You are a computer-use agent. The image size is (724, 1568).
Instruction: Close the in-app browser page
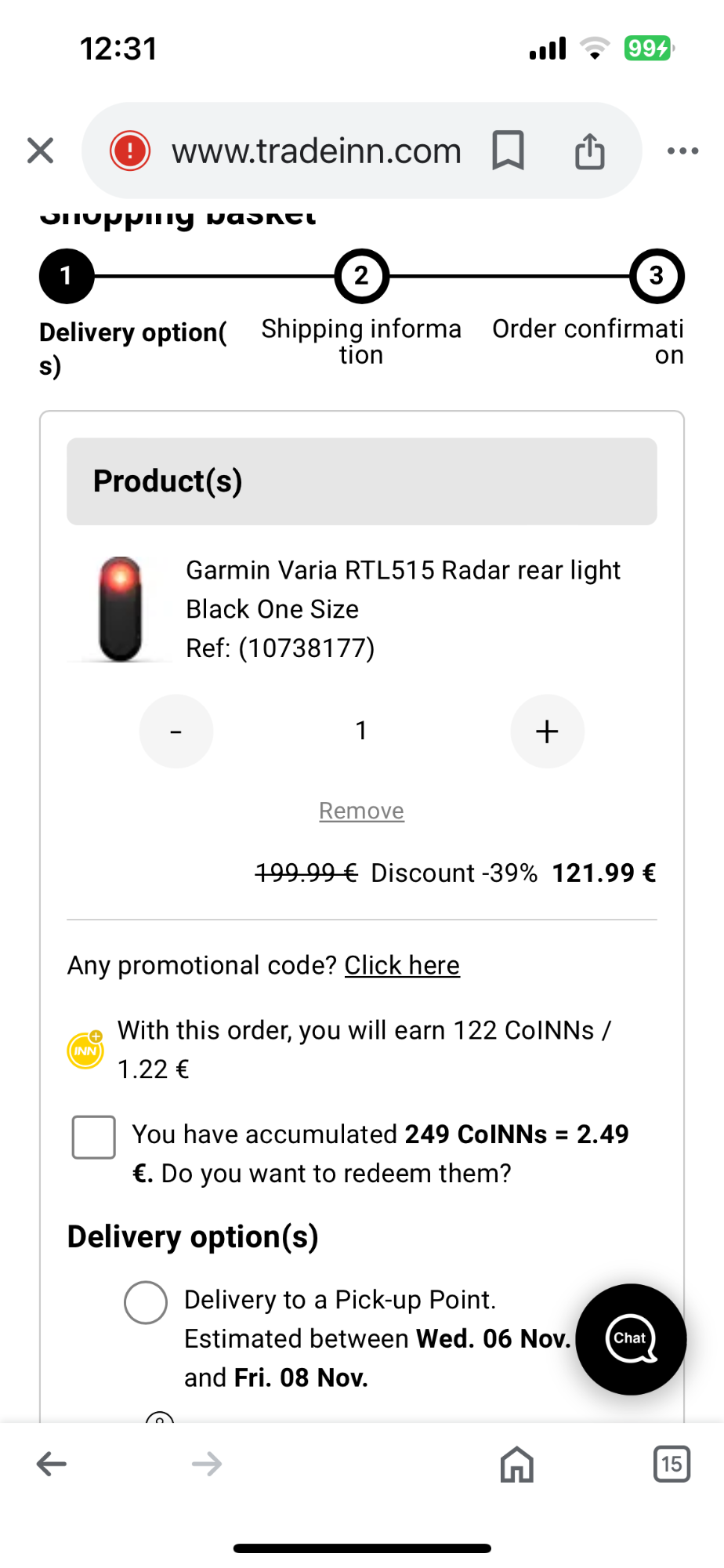tap(40, 151)
